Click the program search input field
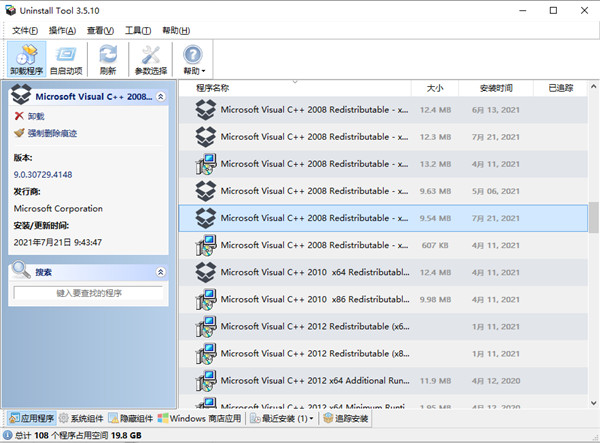Screen dimensions: 600x443 pyautogui.click(x=88, y=292)
